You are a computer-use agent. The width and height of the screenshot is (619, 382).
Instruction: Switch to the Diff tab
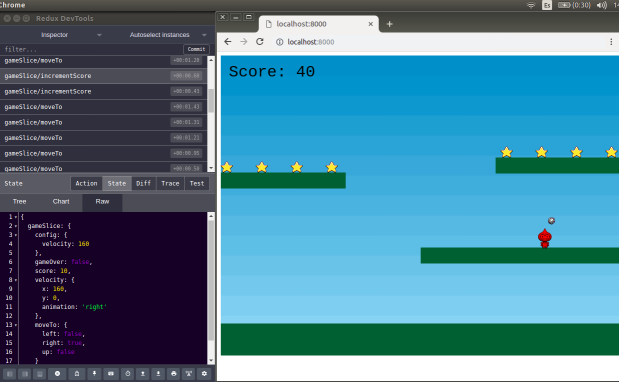[143, 184]
